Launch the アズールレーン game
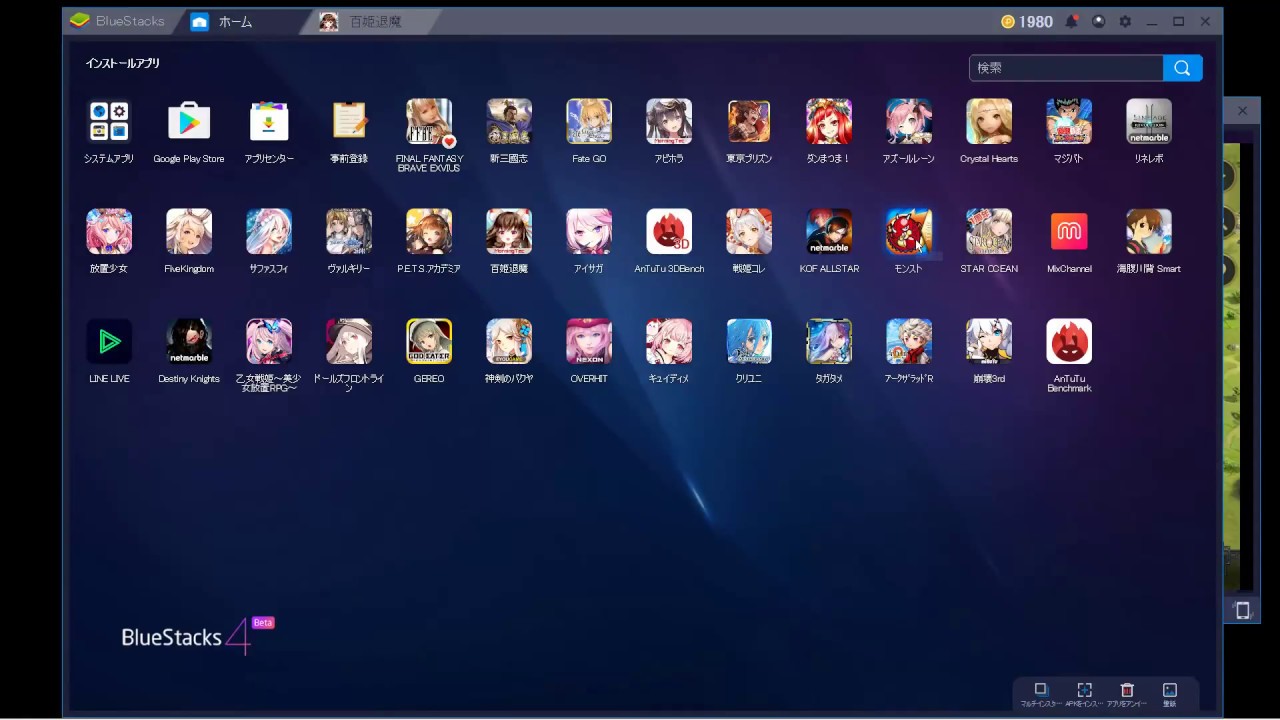Viewport: 1280px width, 720px height. (x=909, y=121)
